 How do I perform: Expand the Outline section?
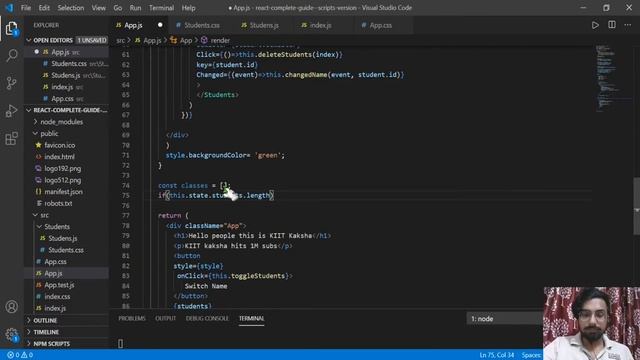click(x=45, y=320)
